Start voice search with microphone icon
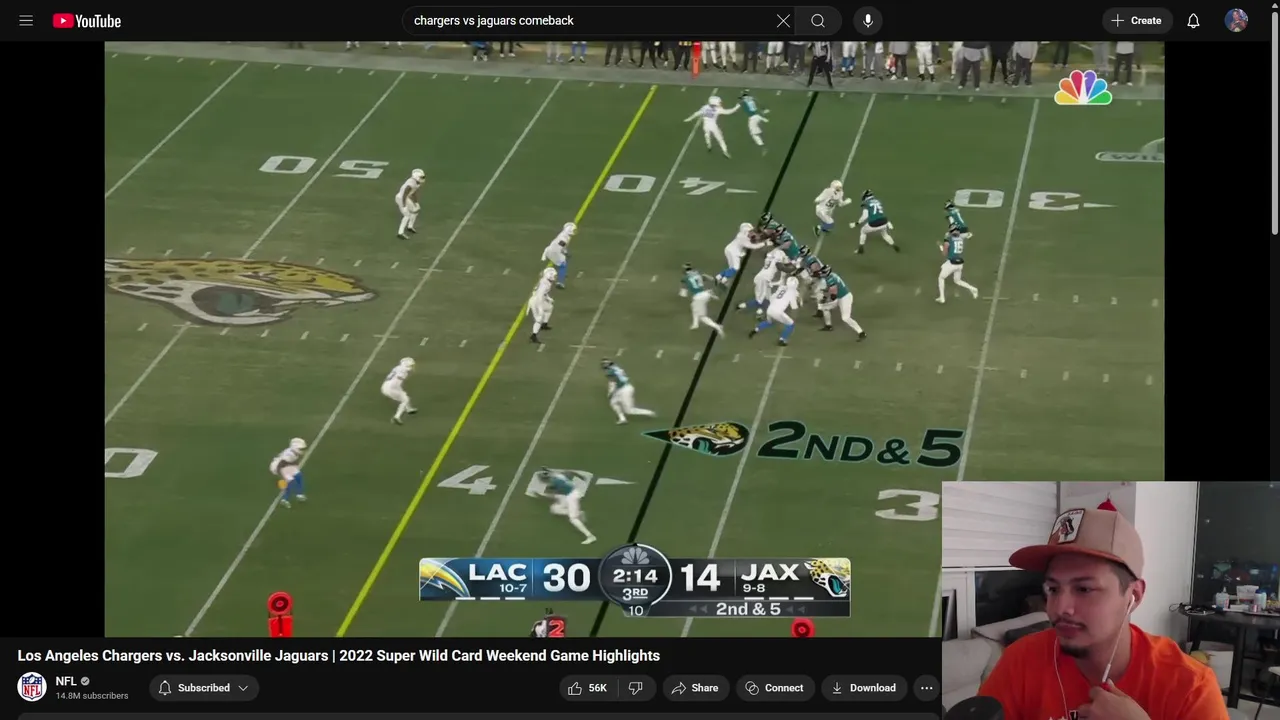The width and height of the screenshot is (1280, 720). coord(867,20)
